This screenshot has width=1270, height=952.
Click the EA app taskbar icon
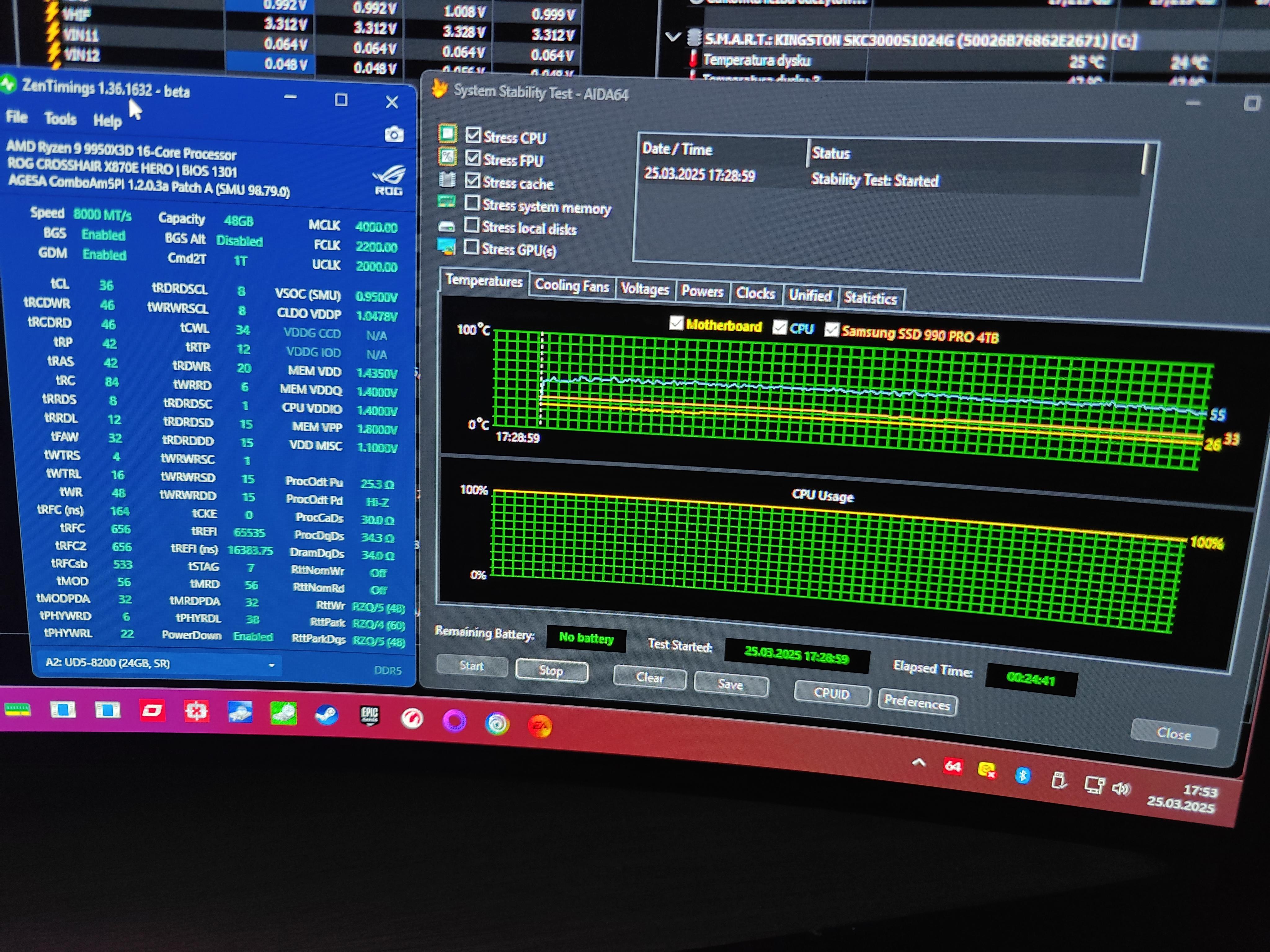(540, 726)
